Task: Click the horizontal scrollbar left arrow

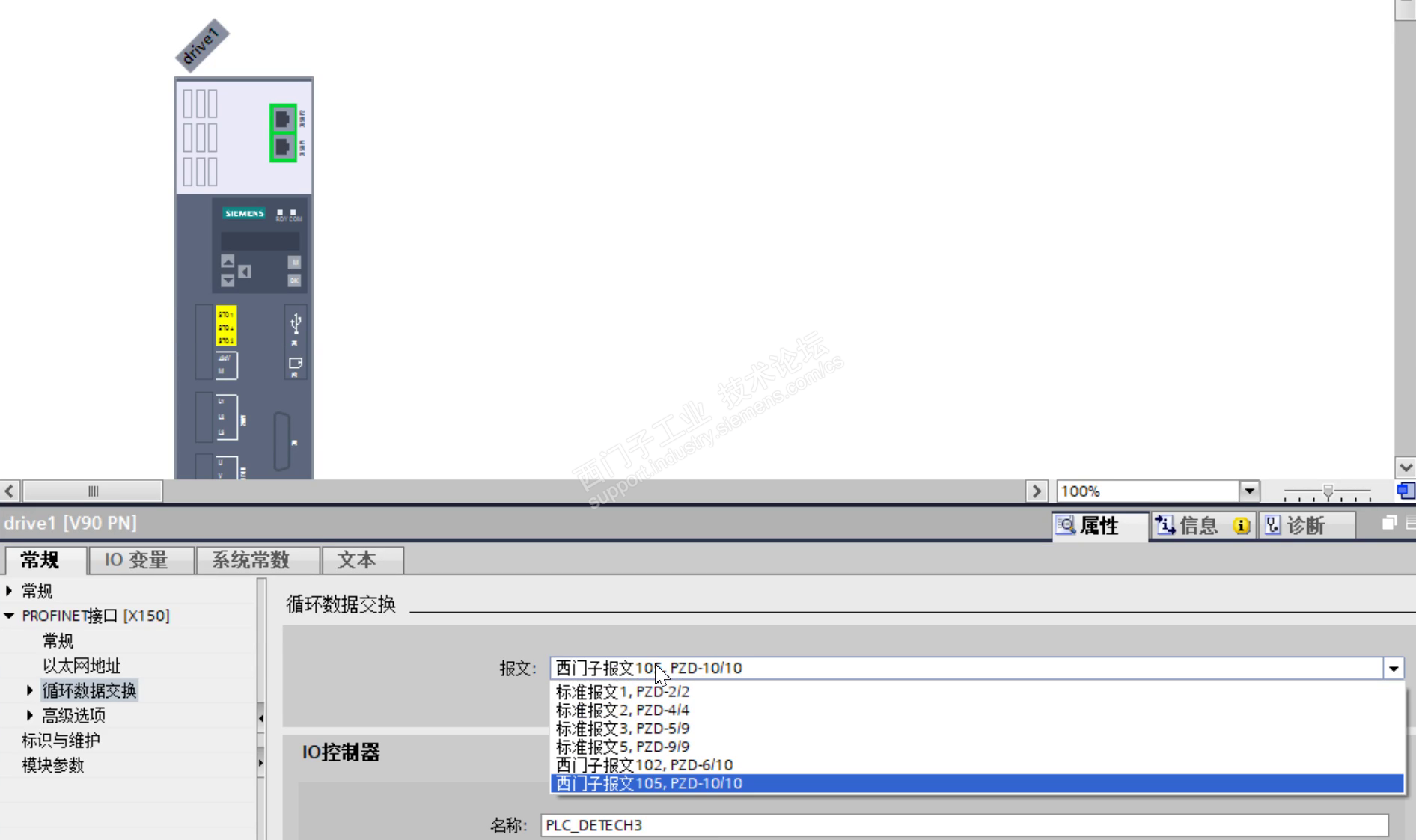Action: pos(10,491)
